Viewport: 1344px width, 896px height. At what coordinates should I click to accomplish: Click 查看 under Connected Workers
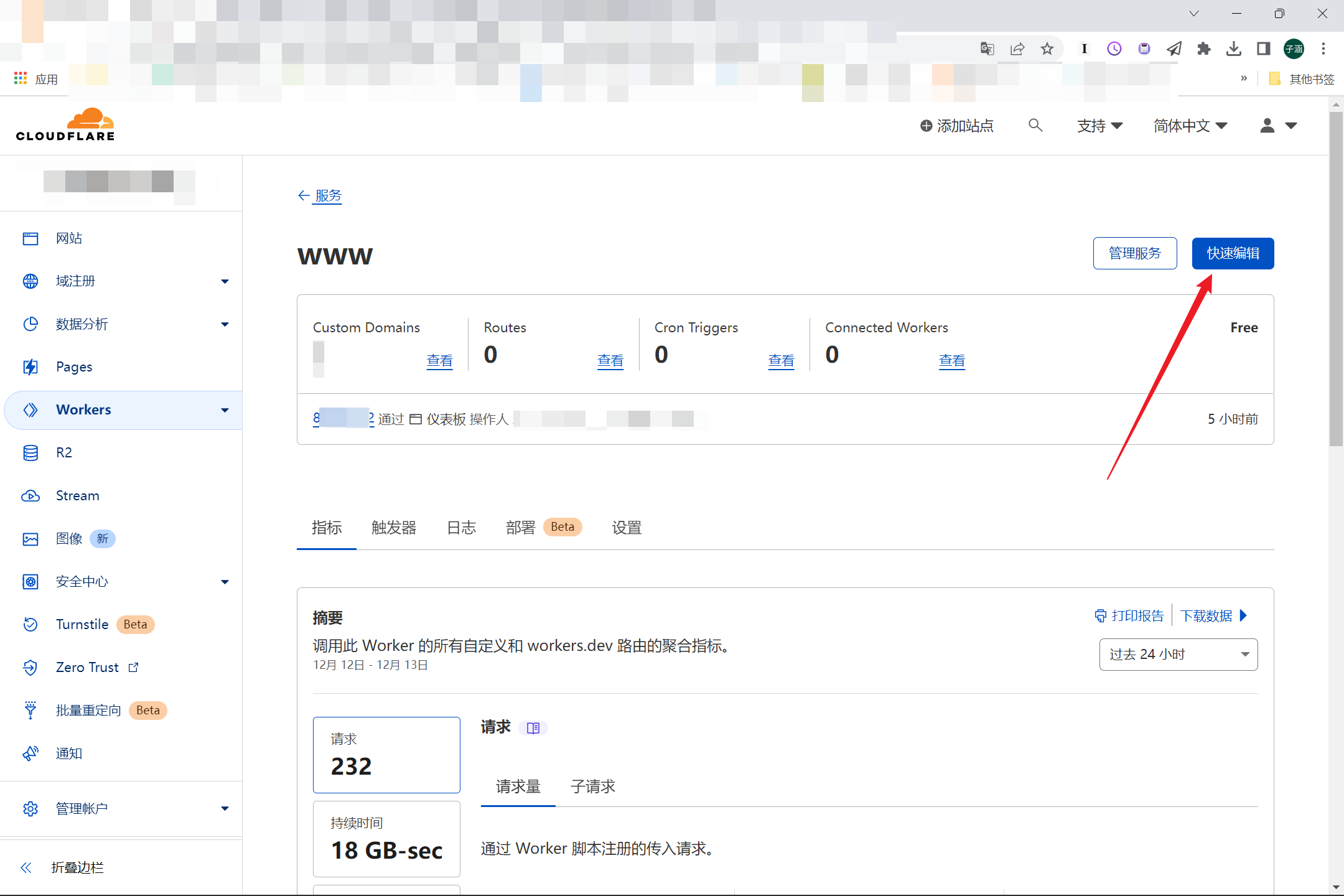[952, 361]
